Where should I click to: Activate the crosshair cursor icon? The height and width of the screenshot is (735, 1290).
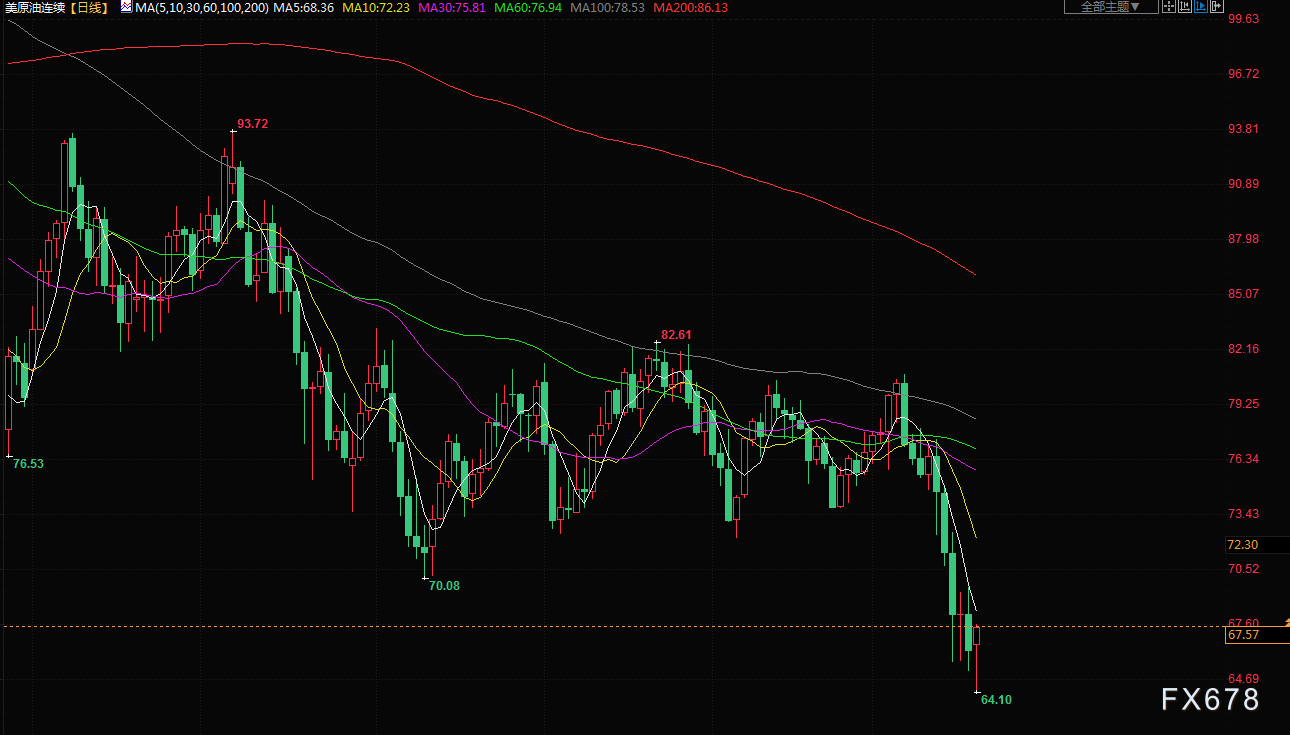click(x=1167, y=7)
